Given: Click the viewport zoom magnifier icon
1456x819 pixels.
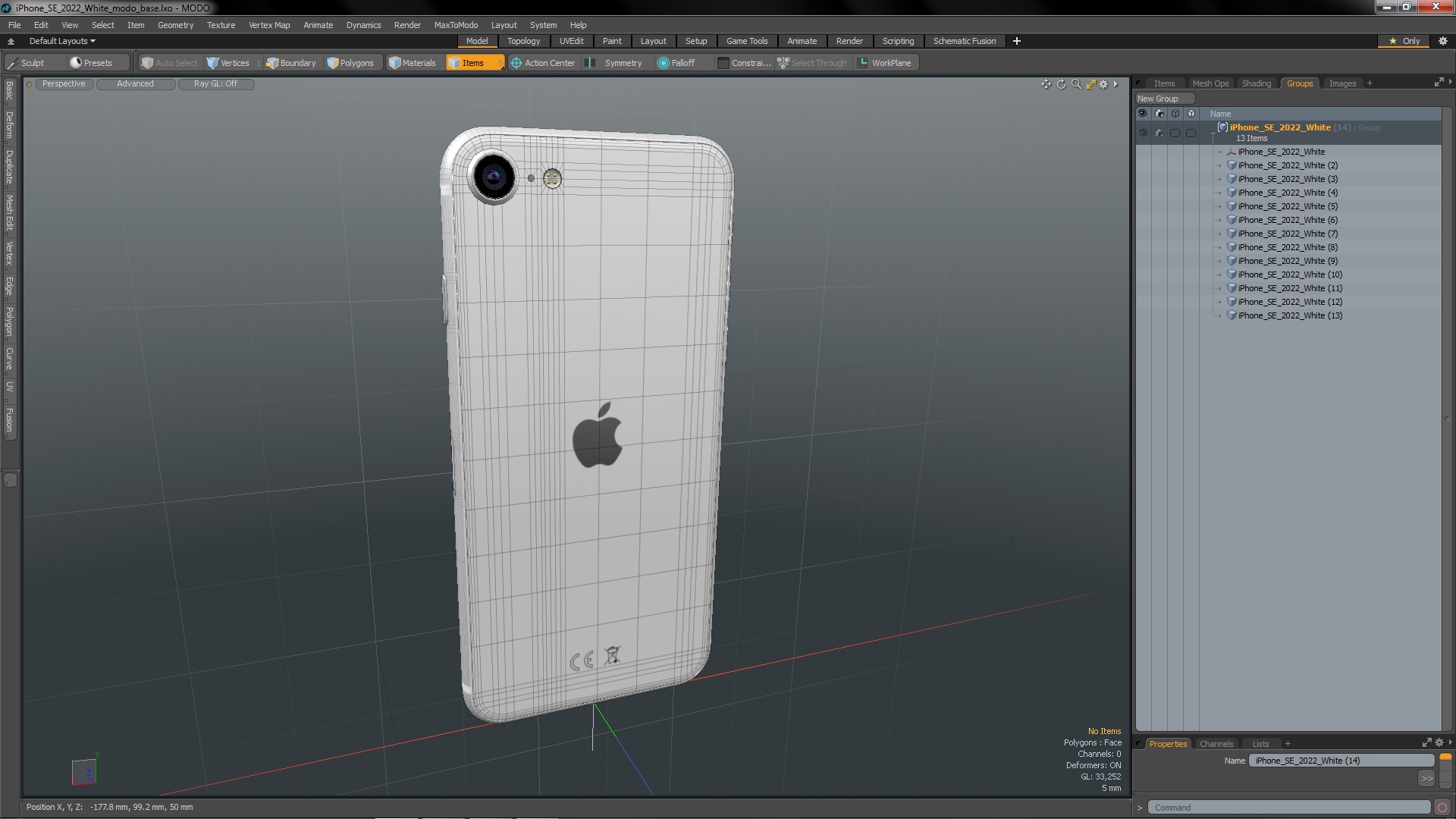Looking at the screenshot, I should [x=1076, y=84].
